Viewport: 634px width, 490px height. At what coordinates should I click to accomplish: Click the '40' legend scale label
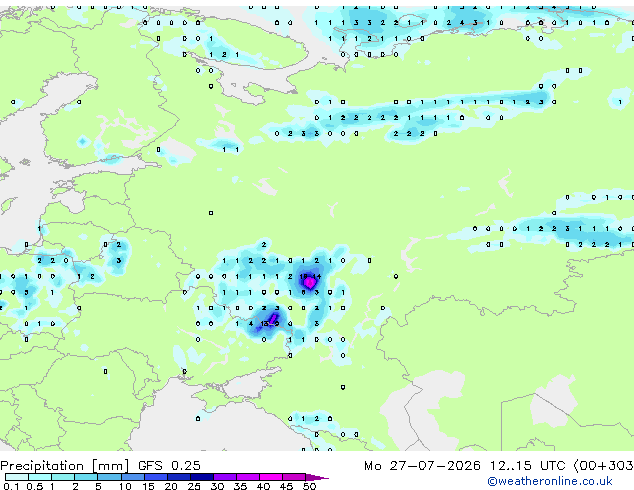pyautogui.click(x=263, y=486)
